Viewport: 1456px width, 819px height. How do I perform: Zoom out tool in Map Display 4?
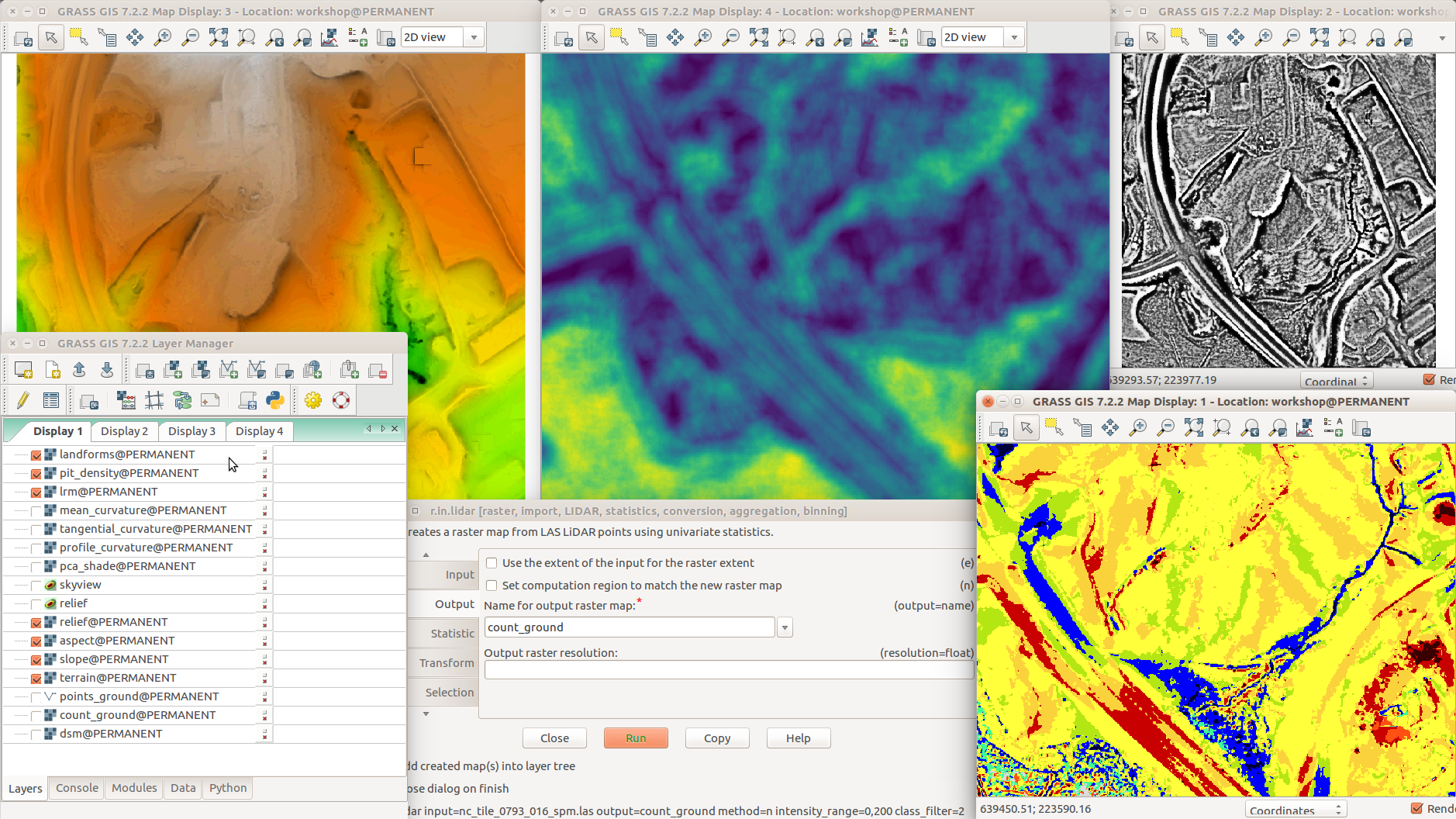pyautogui.click(x=731, y=37)
